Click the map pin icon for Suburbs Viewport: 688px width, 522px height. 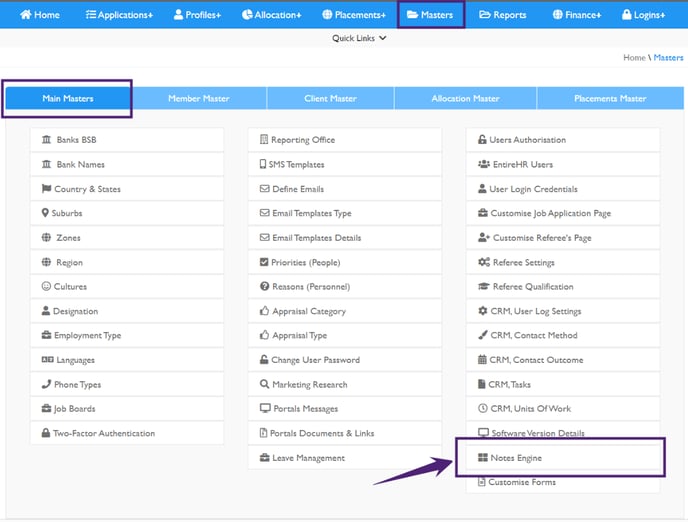click(45, 213)
